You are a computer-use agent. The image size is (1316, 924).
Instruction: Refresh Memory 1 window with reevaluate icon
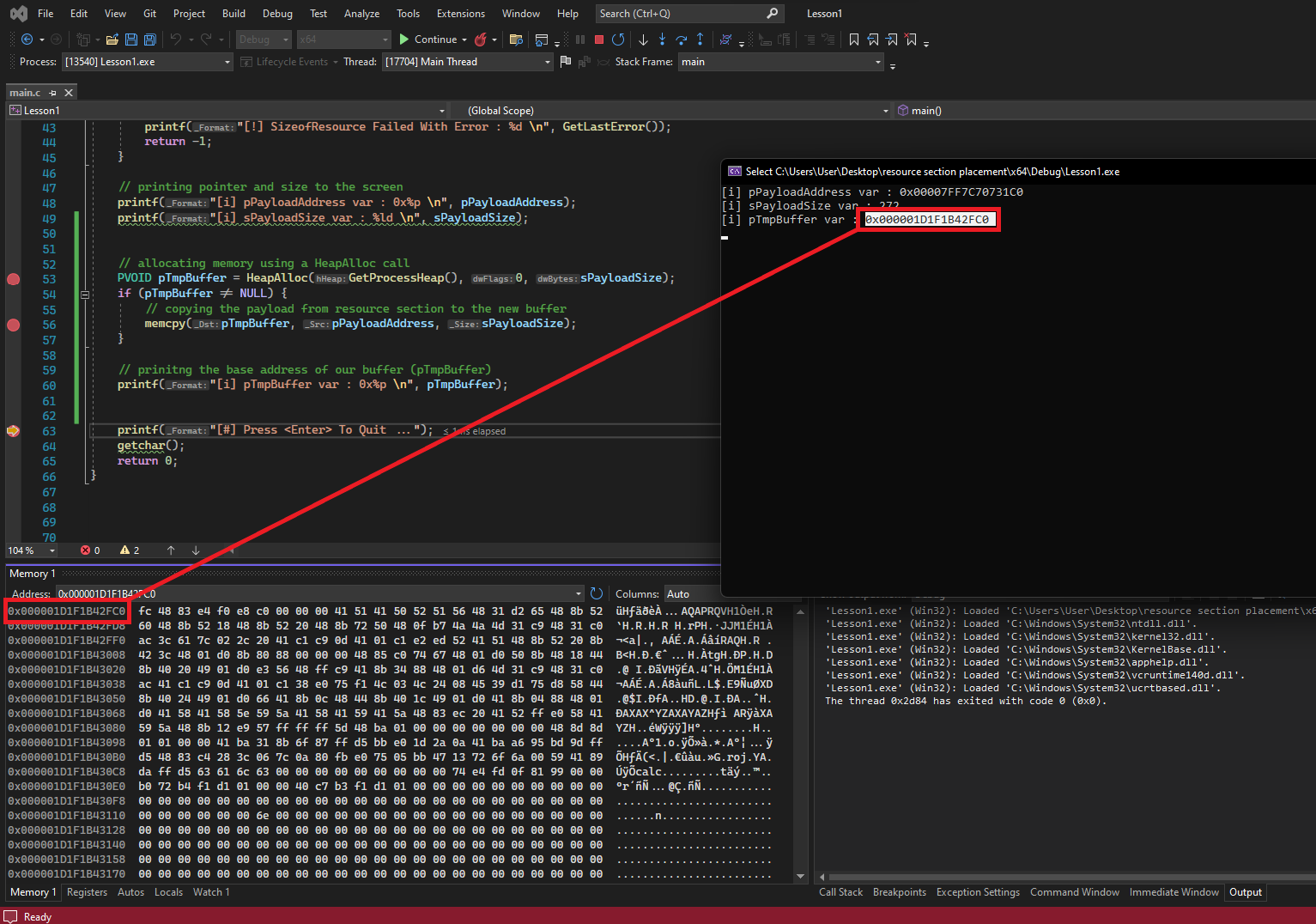pyautogui.click(x=597, y=593)
